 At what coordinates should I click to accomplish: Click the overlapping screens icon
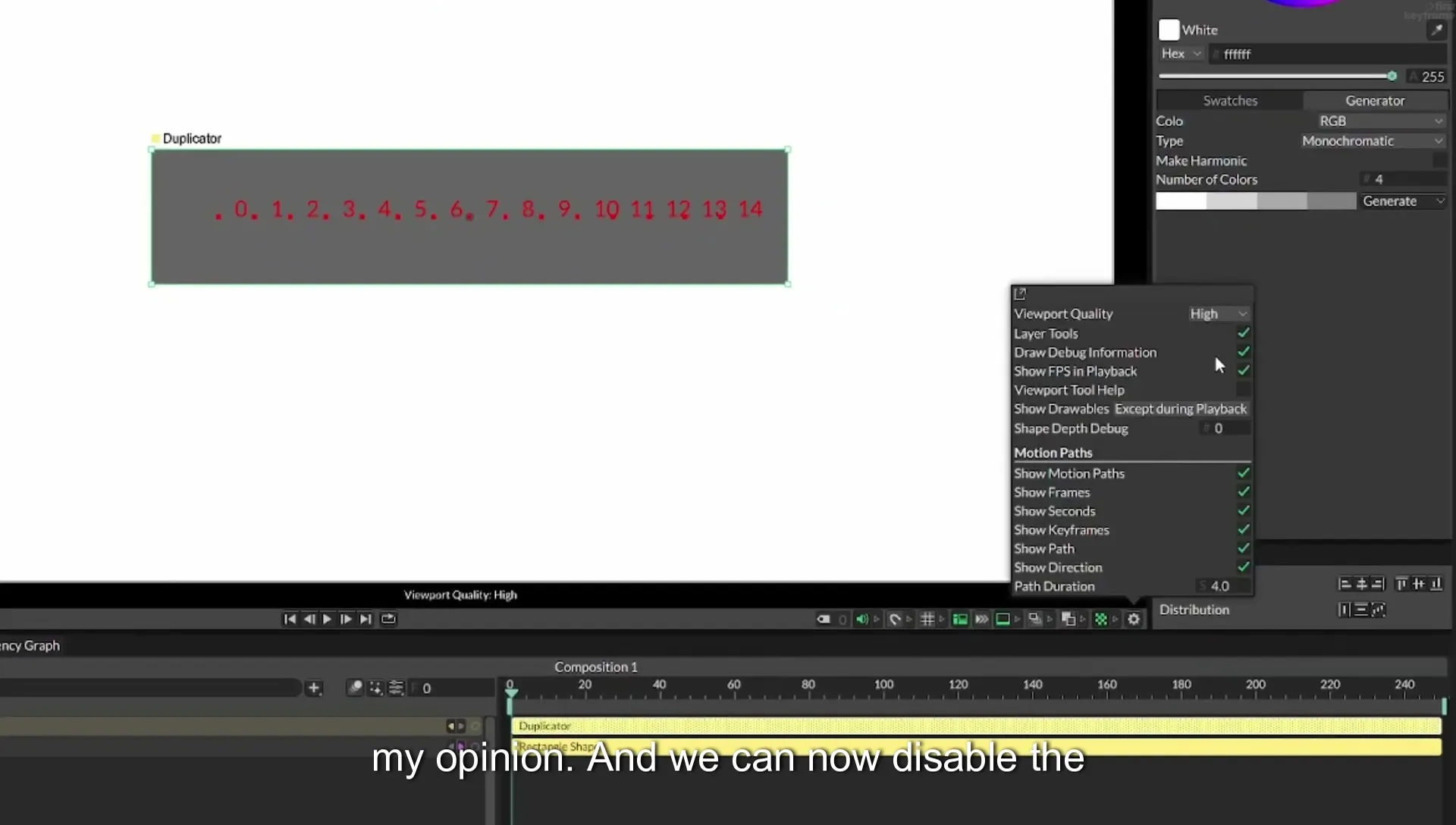(x=1035, y=620)
